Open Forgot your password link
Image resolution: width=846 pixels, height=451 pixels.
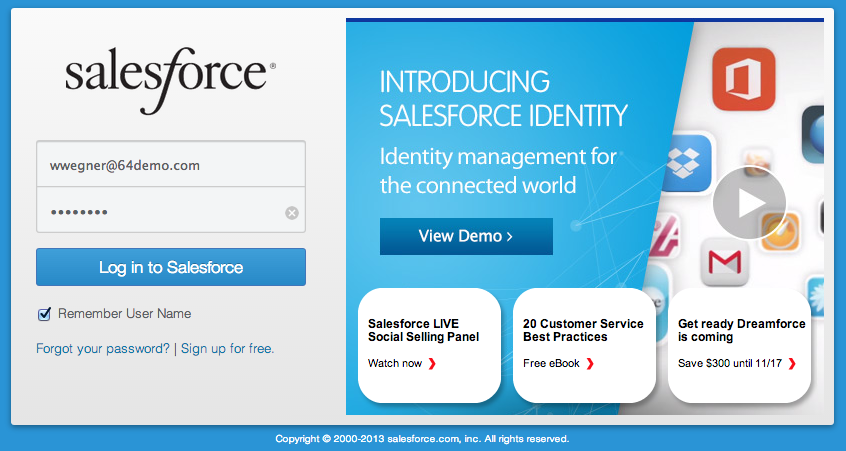[x=103, y=348]
